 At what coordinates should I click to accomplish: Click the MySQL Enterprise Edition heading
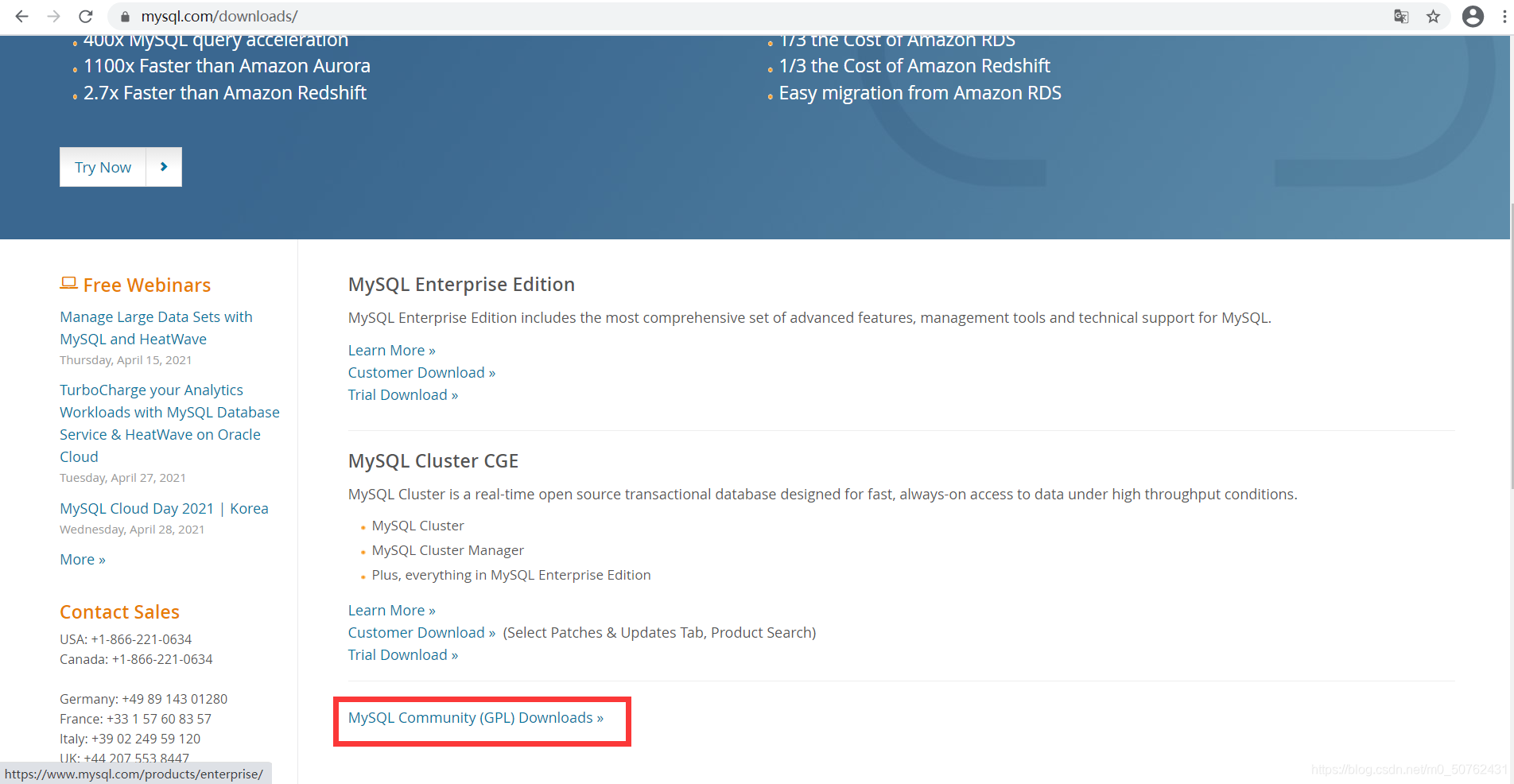pyautogui.click(x=461, y=285)
